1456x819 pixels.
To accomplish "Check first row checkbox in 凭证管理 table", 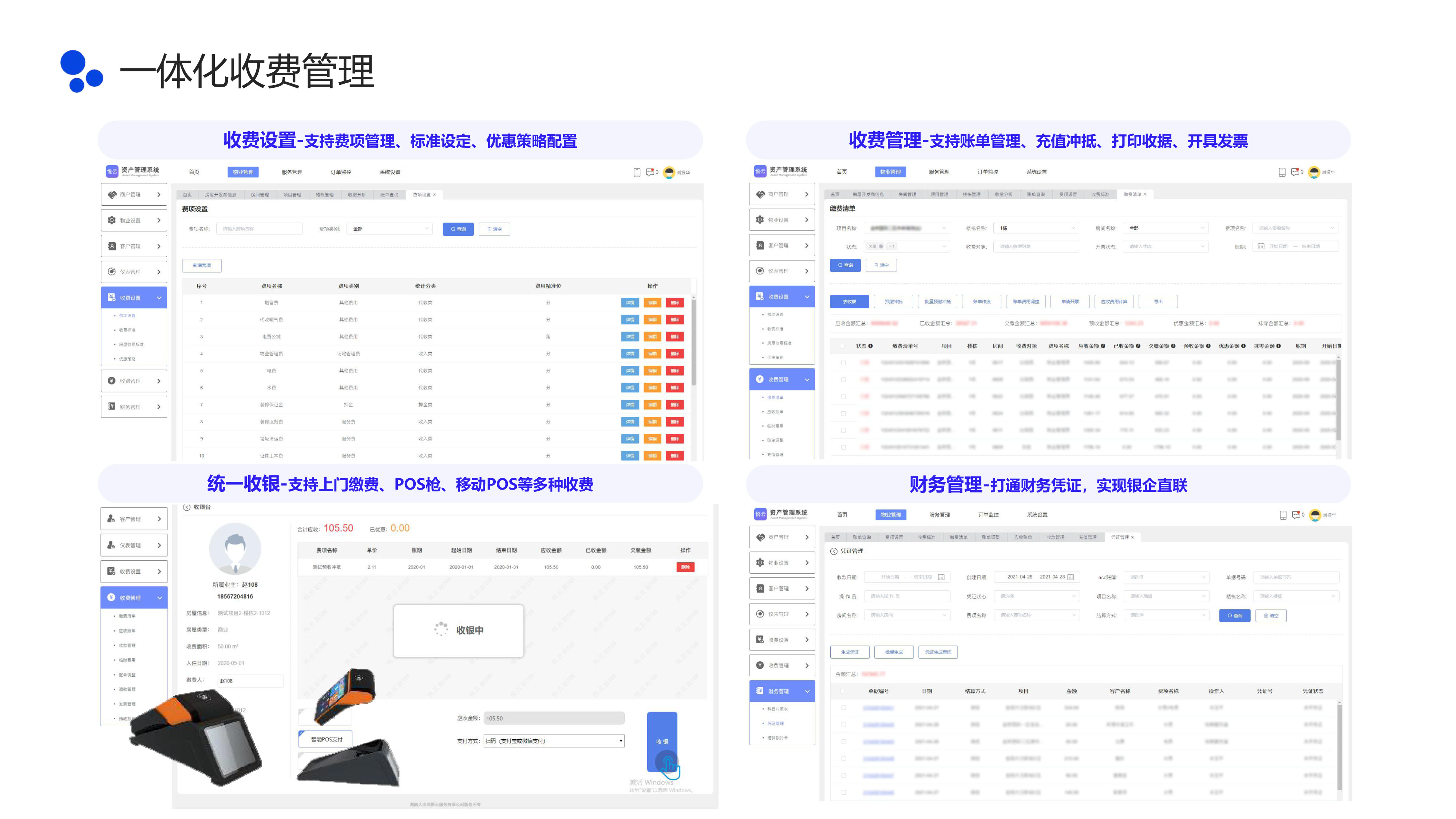I will pos(843,708).
